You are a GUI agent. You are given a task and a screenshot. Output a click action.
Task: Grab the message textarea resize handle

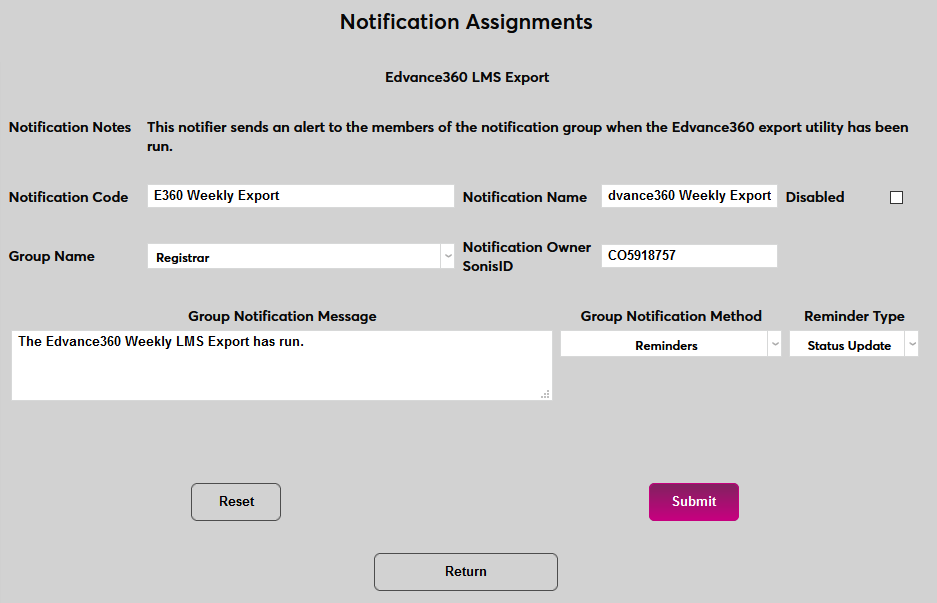(x=545, y=394)
